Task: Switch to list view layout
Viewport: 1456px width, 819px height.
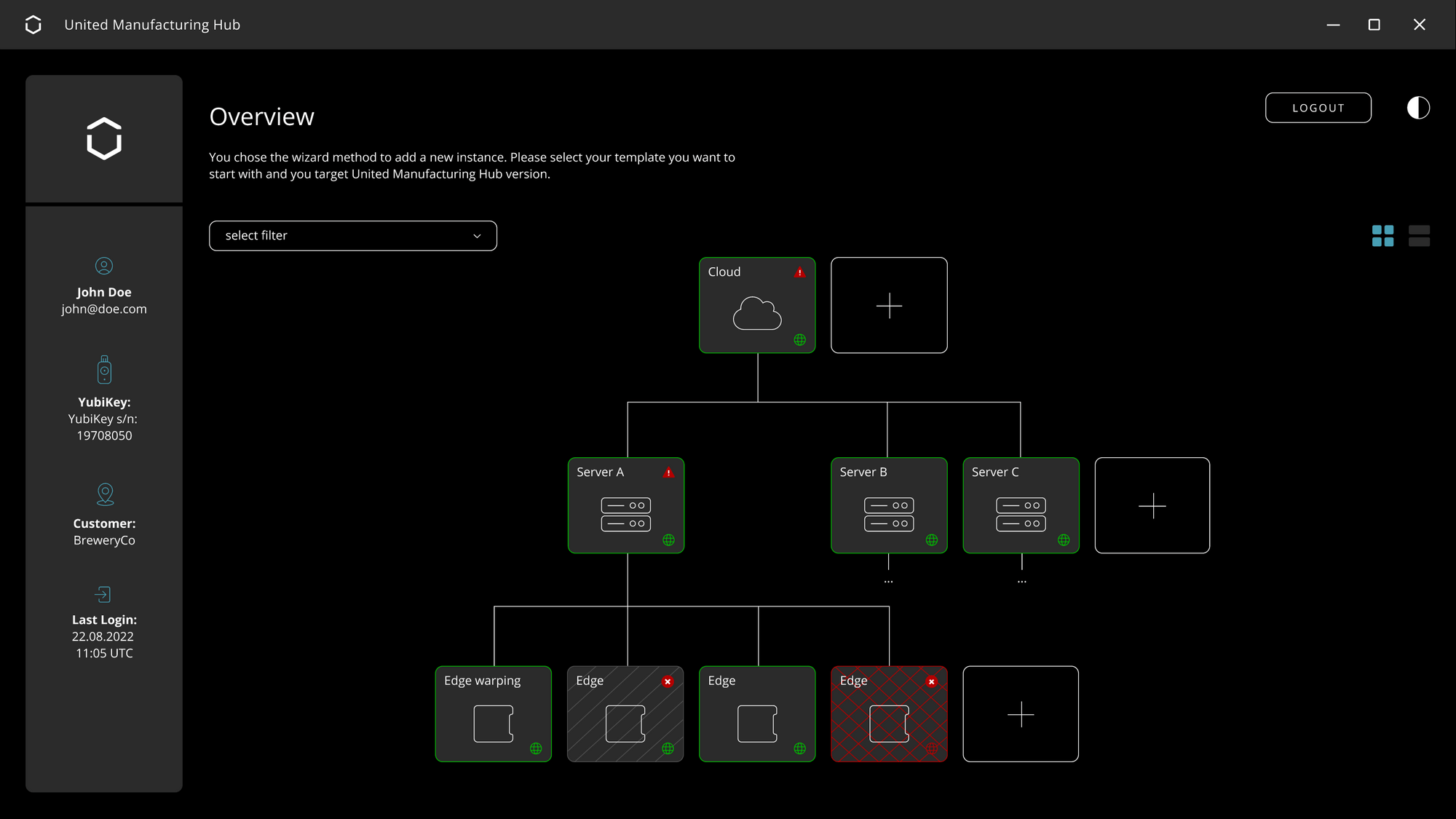Action: pyautogui.click(x=1418, y=235)
